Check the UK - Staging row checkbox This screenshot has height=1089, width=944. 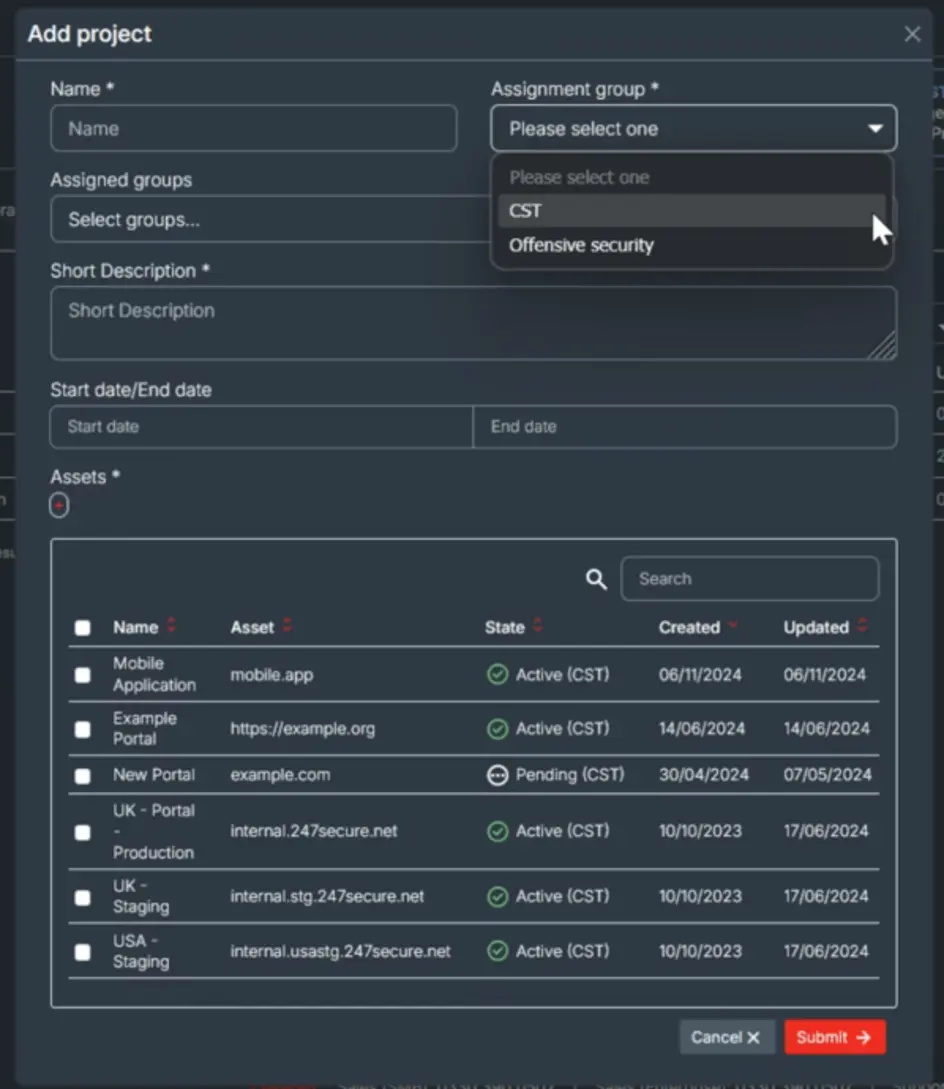point(83,897)
